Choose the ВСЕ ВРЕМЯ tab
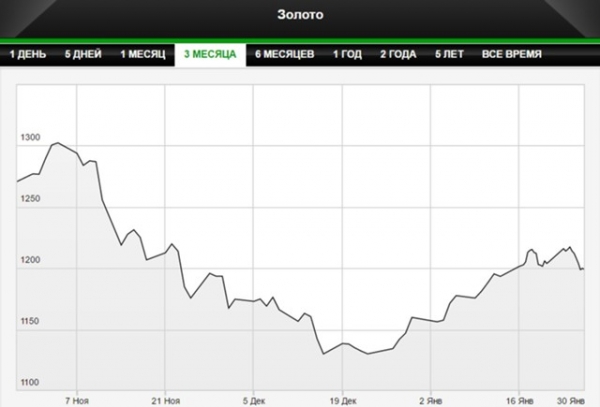Image resolution: width=600 pixels, height=407 pixels. point(512,54)
